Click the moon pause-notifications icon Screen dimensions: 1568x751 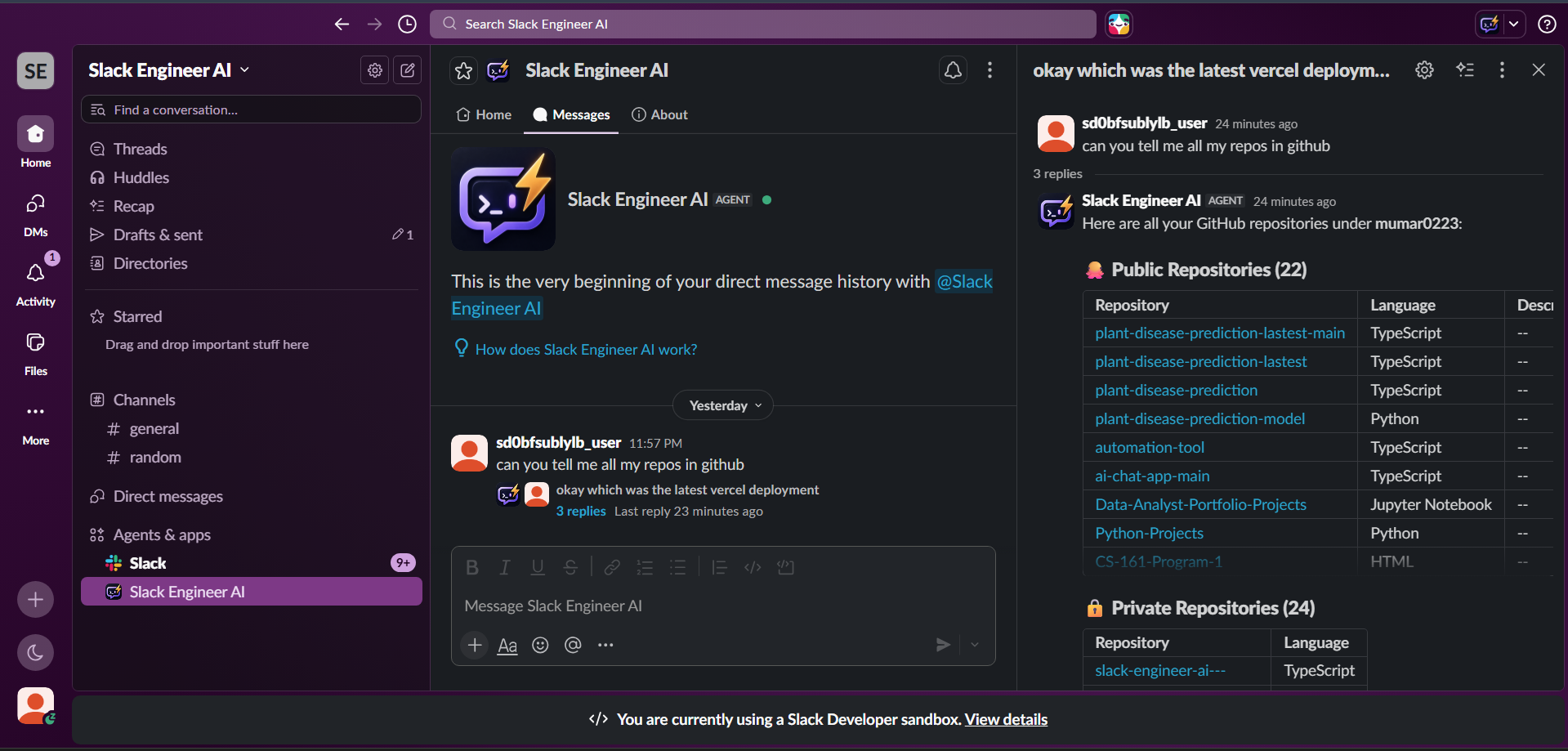[36, 652]
